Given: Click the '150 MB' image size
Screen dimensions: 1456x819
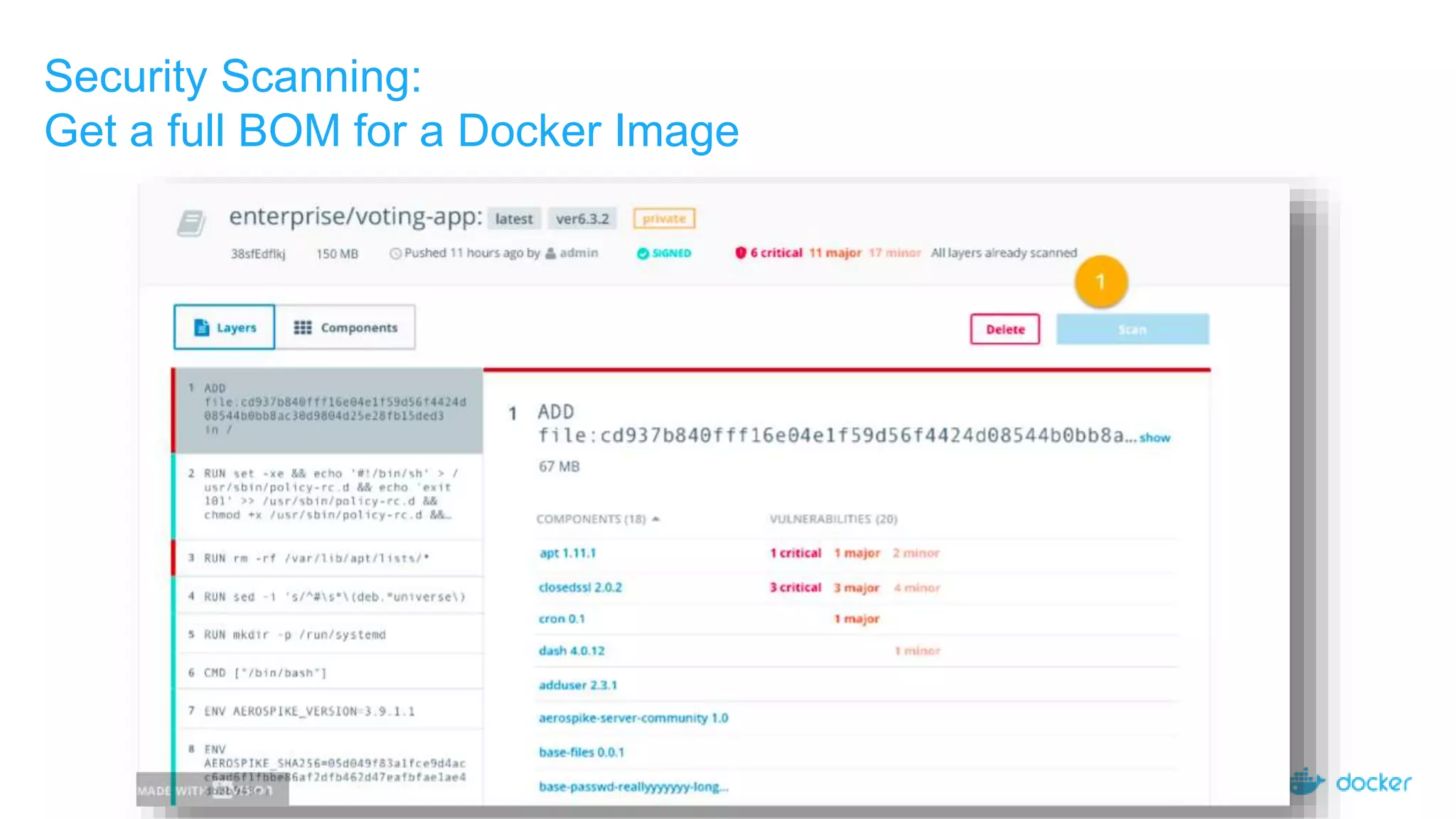Looking at the screenshot, I should coord(337,254).
